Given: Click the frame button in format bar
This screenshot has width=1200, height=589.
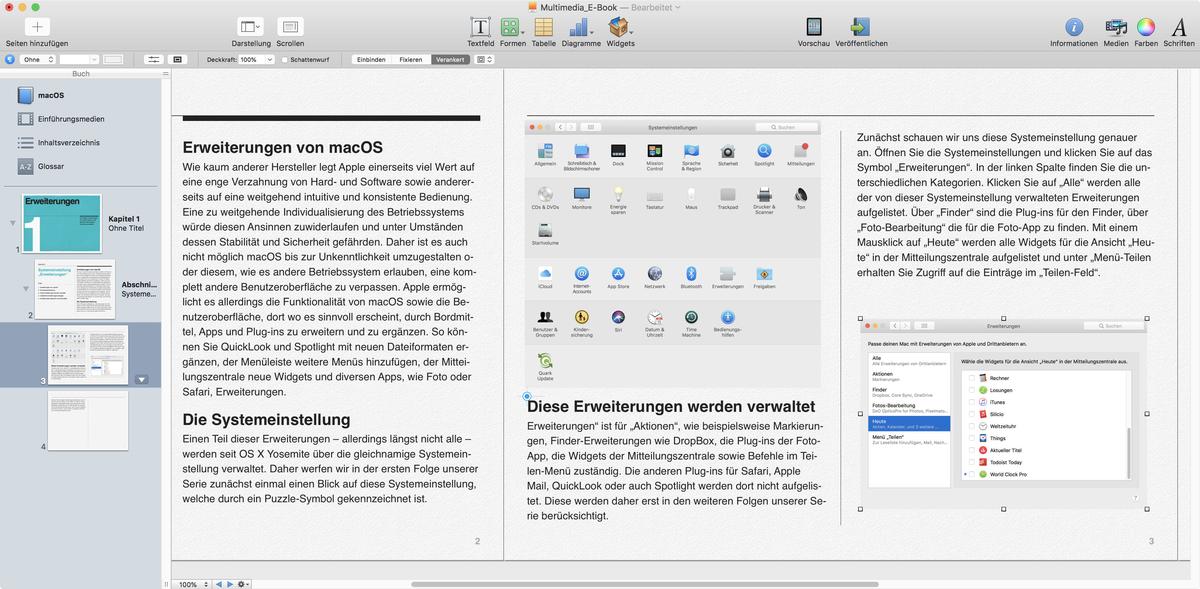Looking at the screenshot, I should point(178,59).
